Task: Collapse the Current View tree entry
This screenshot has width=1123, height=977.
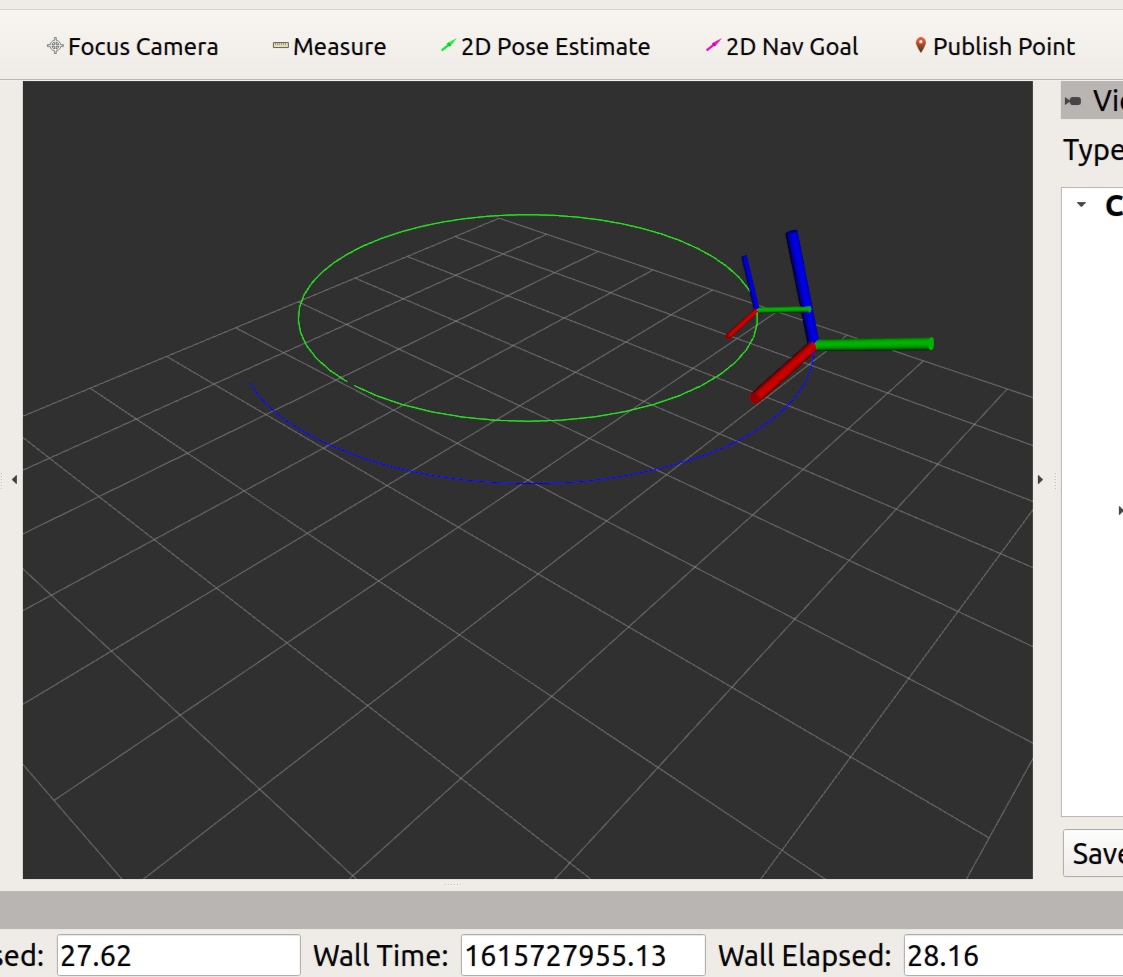Action: coord(1080,203)
